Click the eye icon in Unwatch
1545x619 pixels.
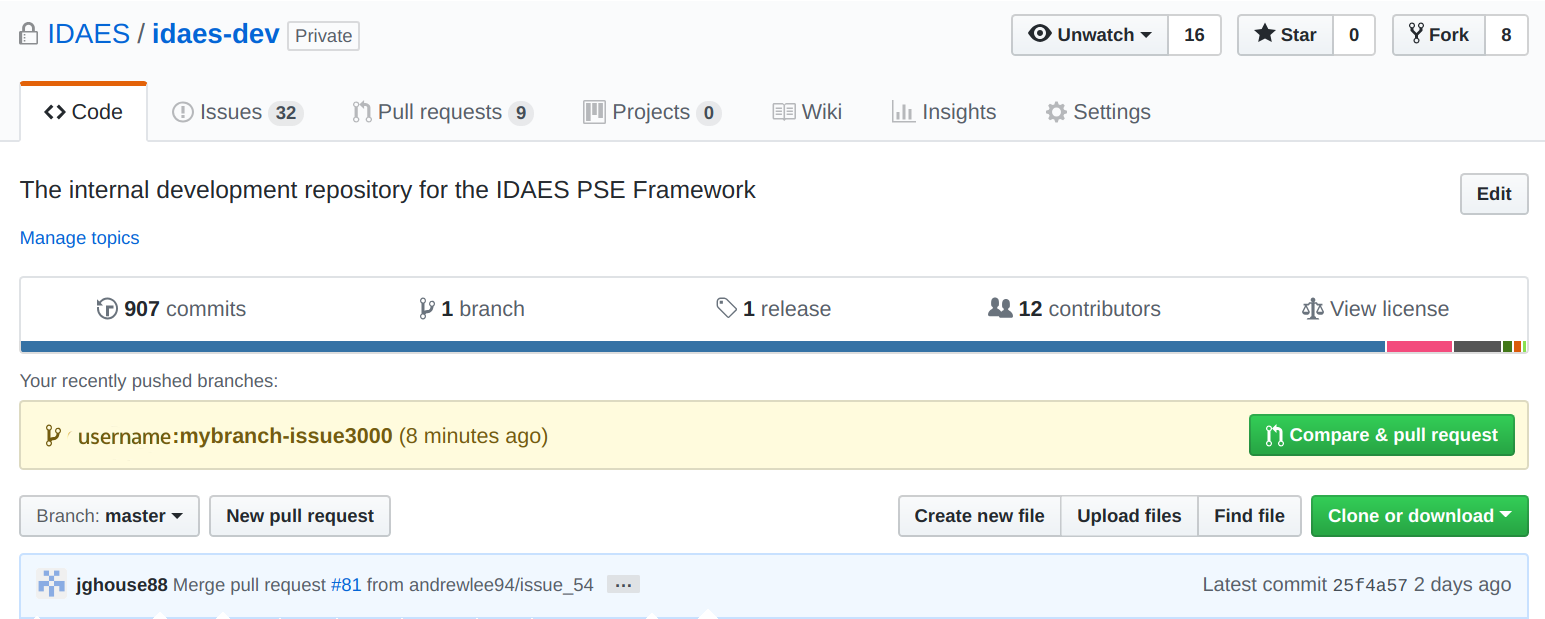click(x=1040, y=34)
